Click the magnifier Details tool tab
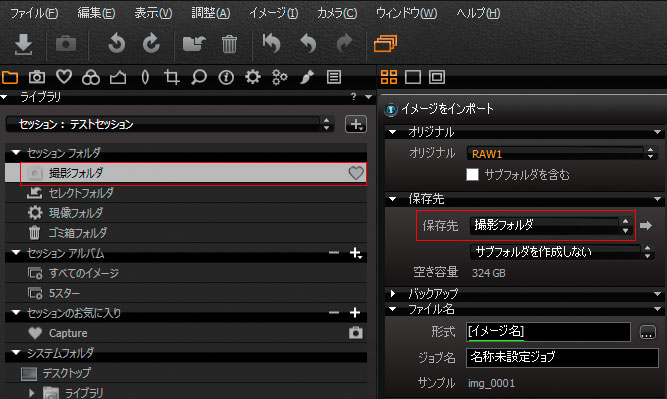Viewport: 667px width, 399px height. [x=199, y=77]
